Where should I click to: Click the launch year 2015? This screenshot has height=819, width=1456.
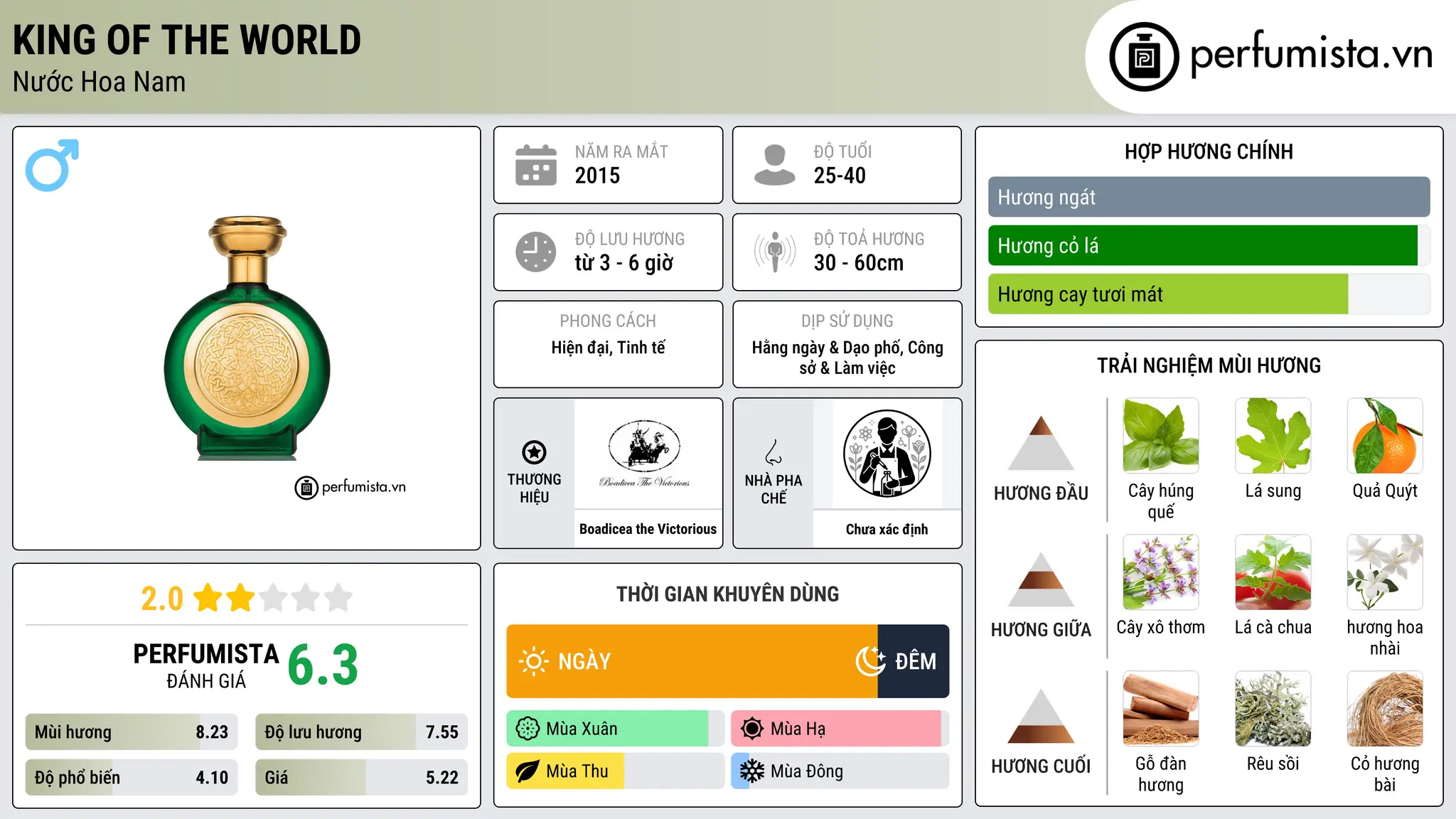pos(597,176)
